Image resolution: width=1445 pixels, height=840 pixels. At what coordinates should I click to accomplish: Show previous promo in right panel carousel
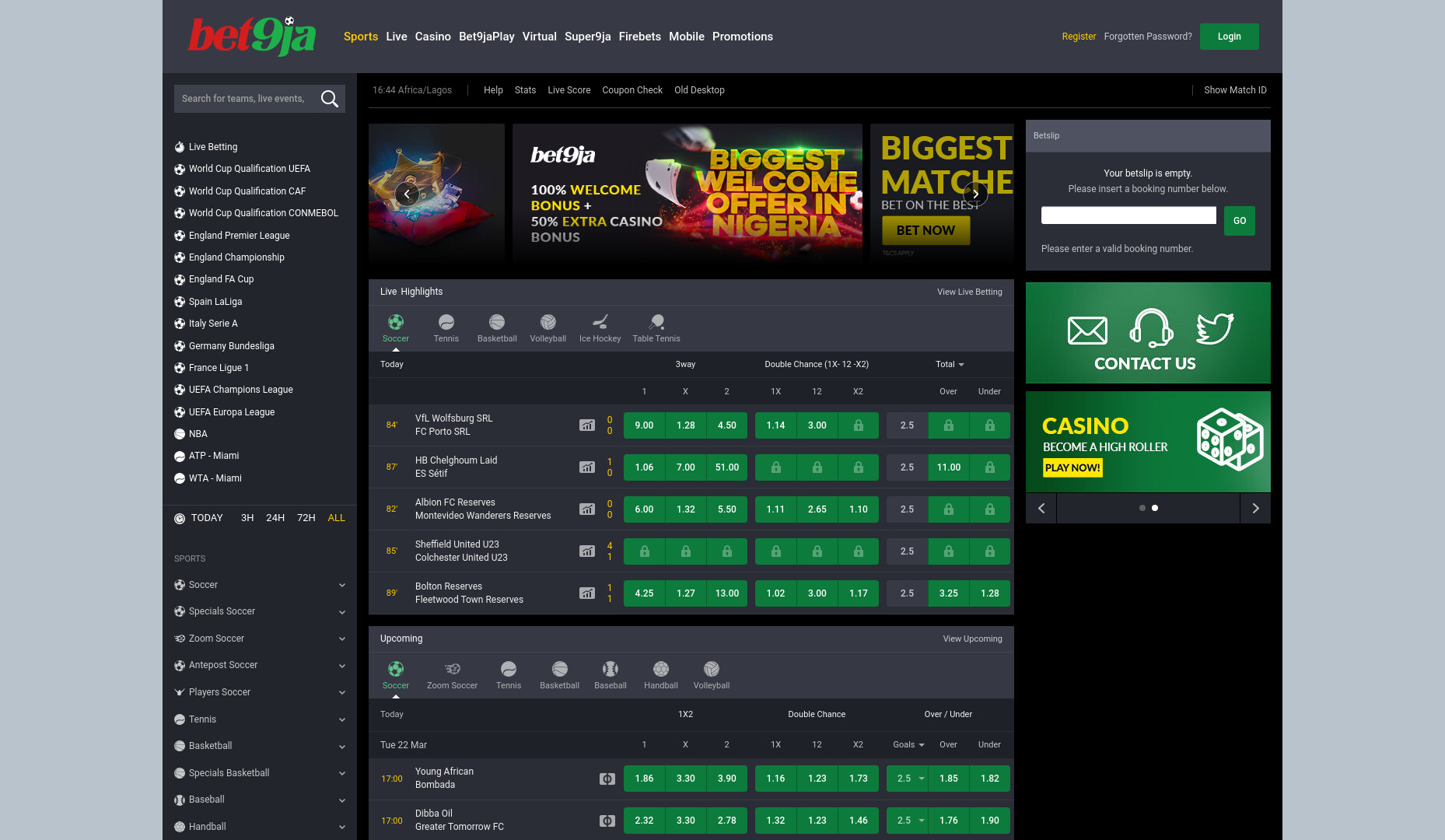[x=1041, y=508]
